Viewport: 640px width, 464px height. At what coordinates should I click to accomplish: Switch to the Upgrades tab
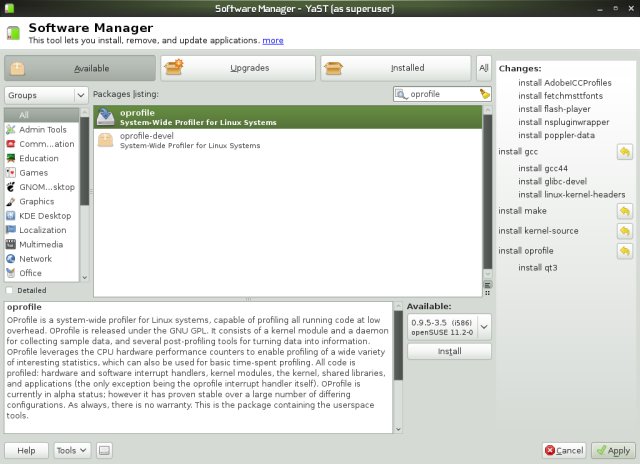(238, 68)
